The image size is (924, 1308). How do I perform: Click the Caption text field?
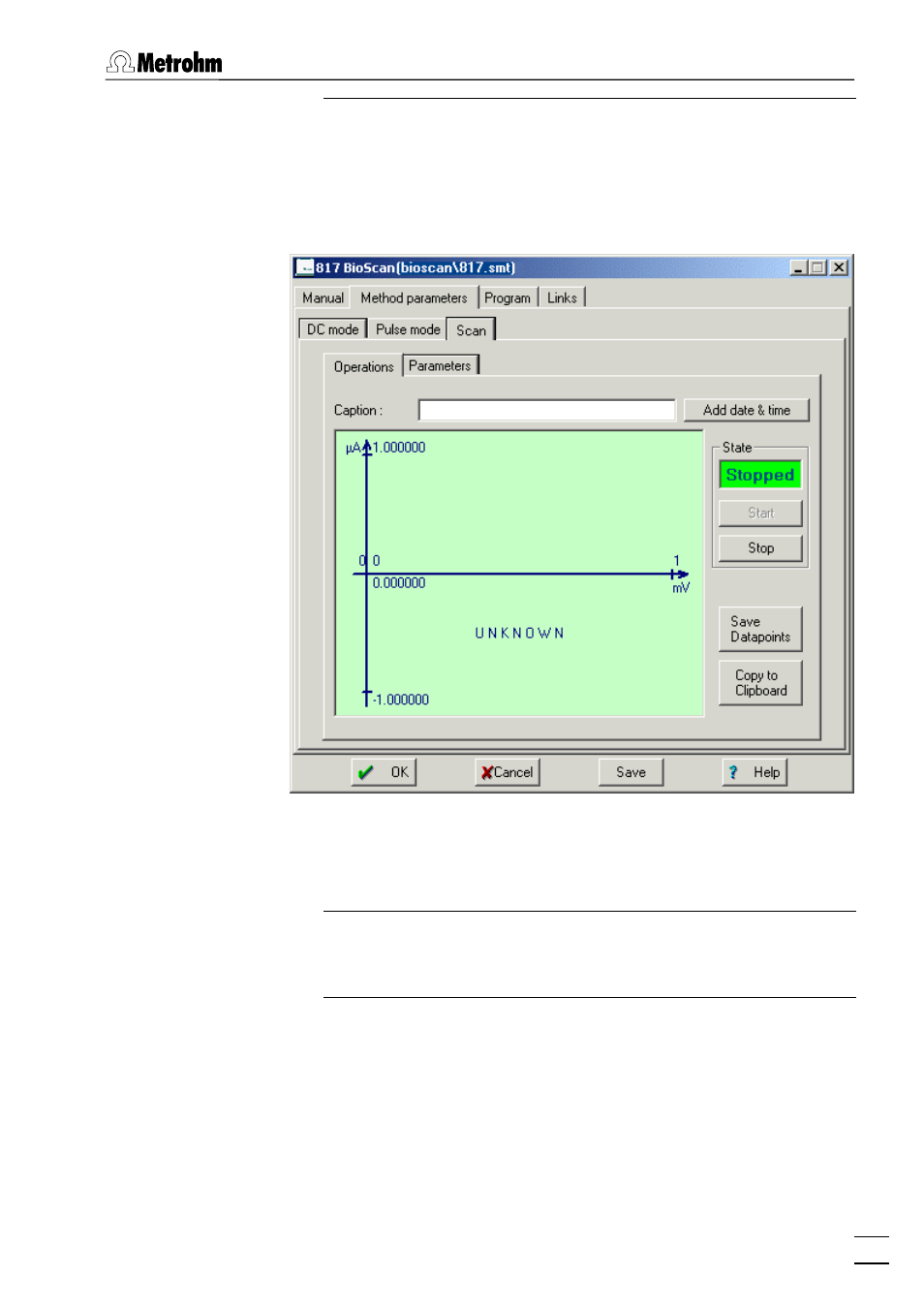coord(546,410)
